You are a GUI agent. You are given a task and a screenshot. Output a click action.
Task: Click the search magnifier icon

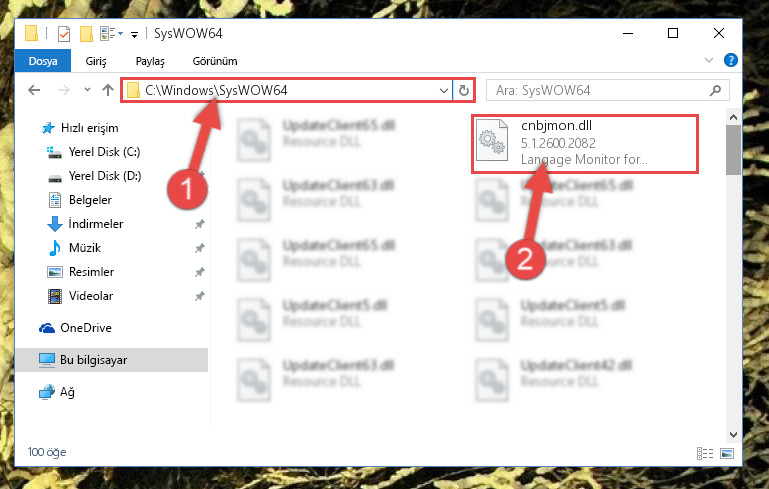(716, 90)
